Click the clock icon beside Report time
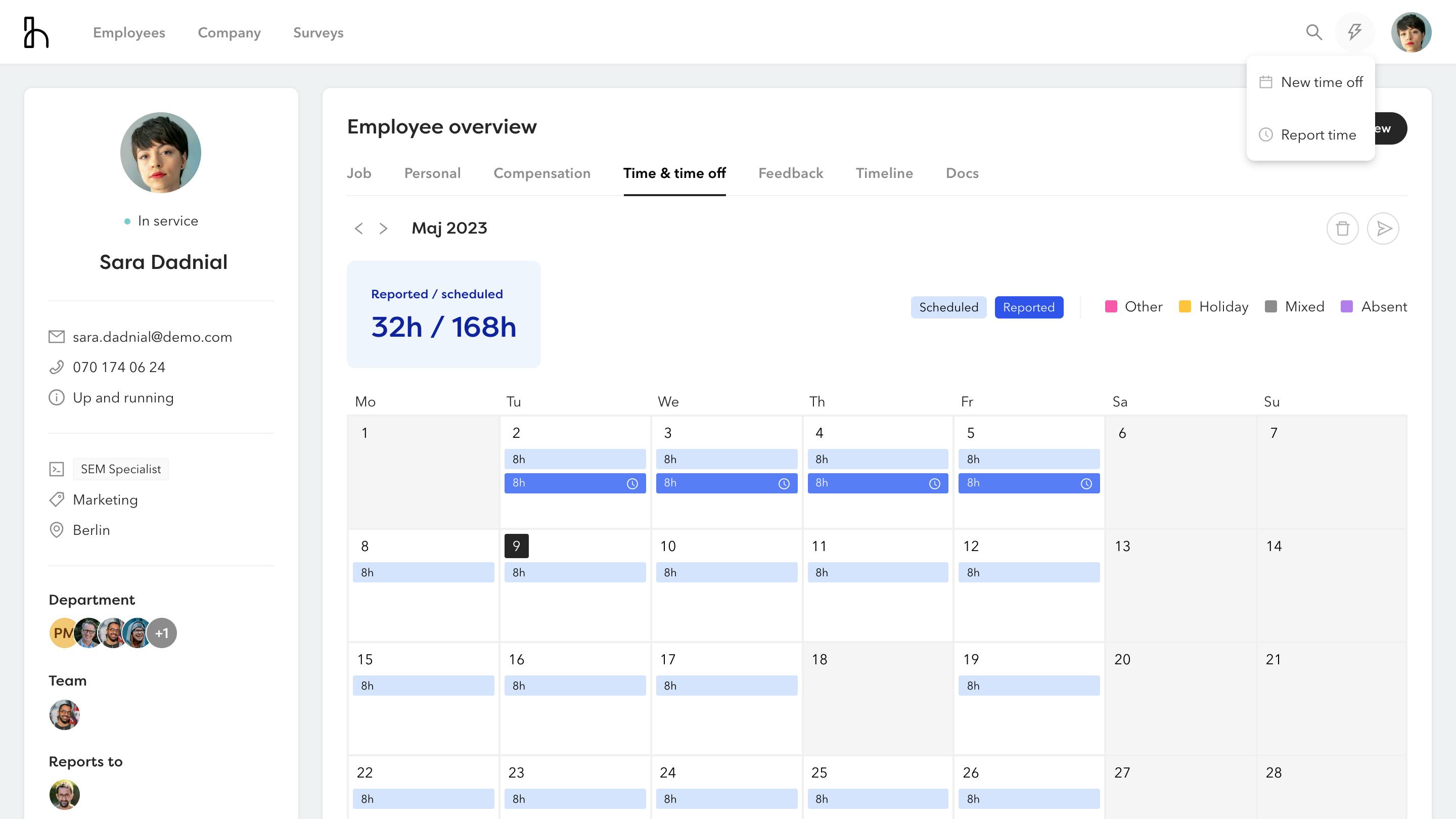The width and height of the screenshot is (1456, 819). point(1265,135)
